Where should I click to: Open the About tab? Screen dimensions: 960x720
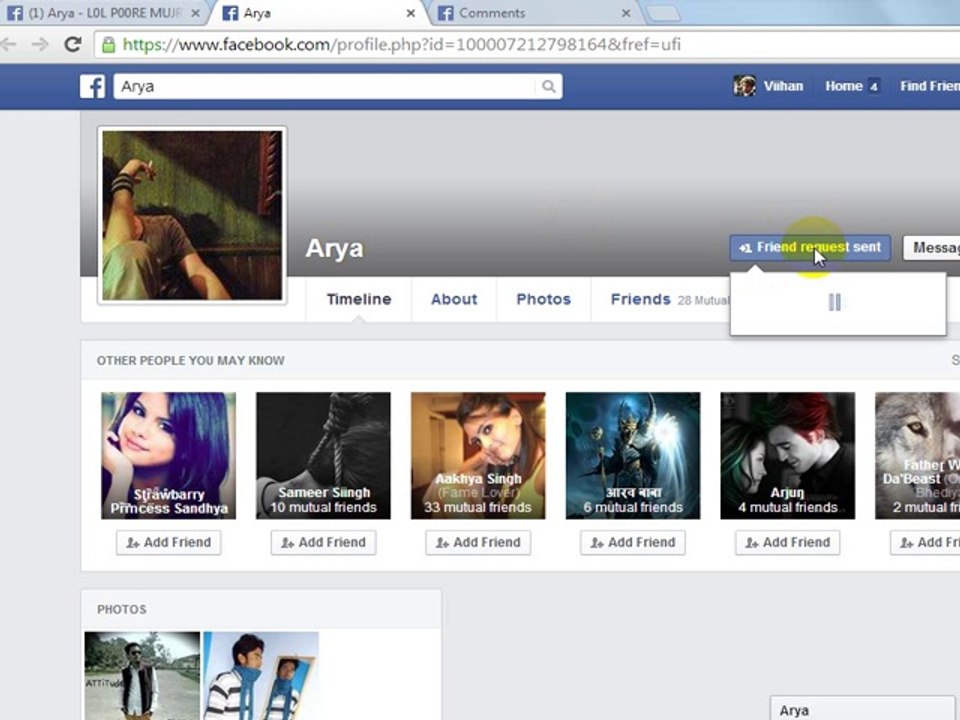click(x=454, y=299)
